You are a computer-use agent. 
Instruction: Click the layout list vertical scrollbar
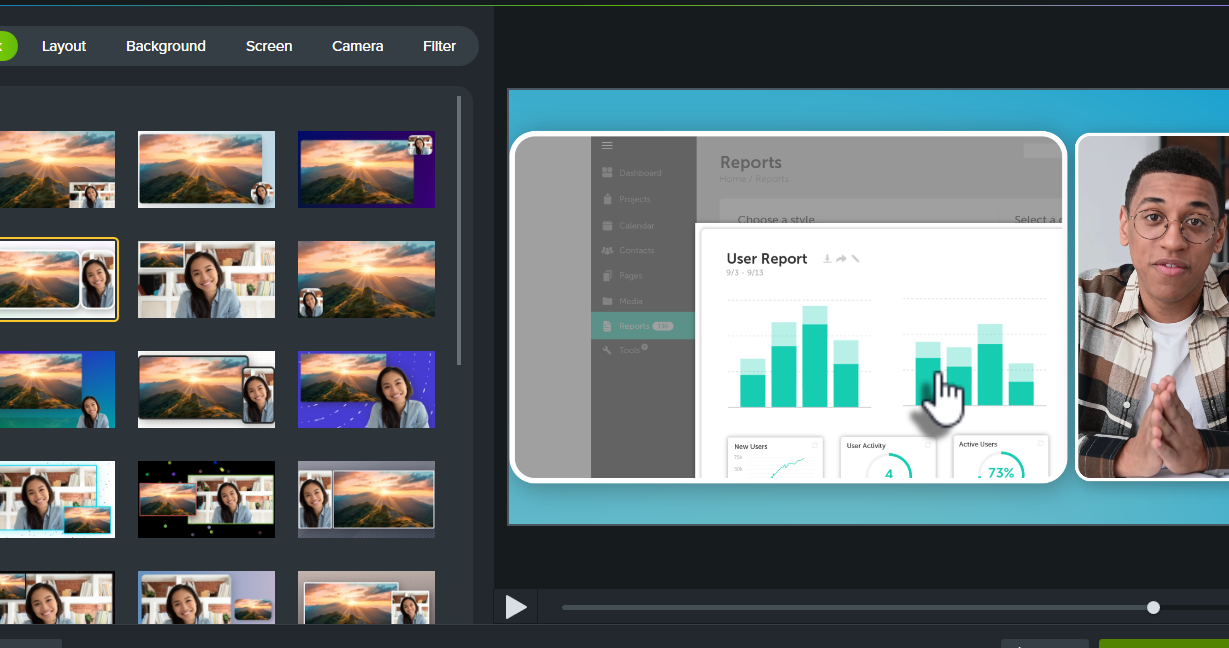coord(459,230)
